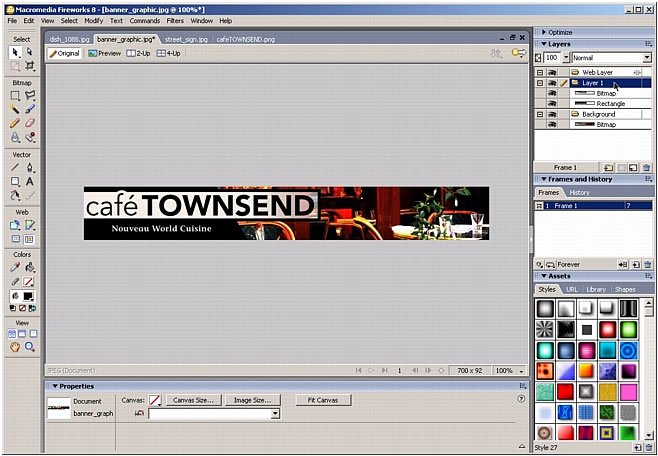Collapse the Properties panel

(x=55, y=386)
